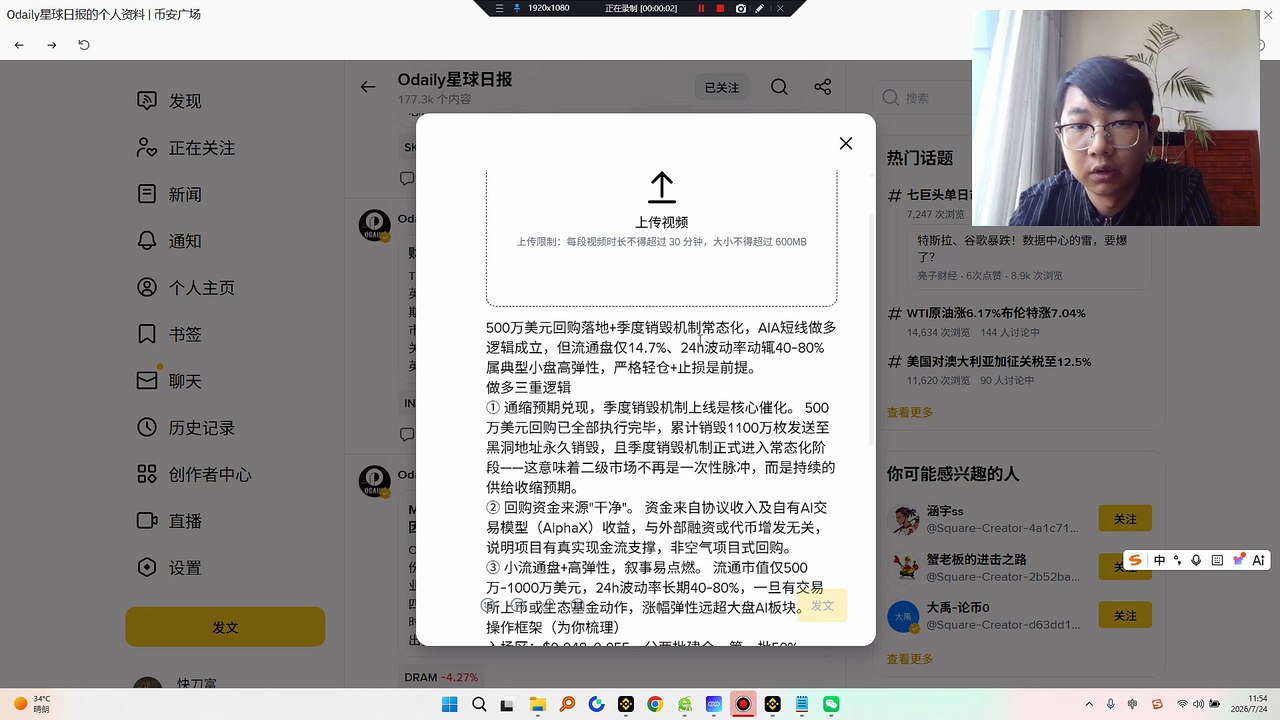
Task: Click the 创作者中心 grid icon
Action: 147,474
